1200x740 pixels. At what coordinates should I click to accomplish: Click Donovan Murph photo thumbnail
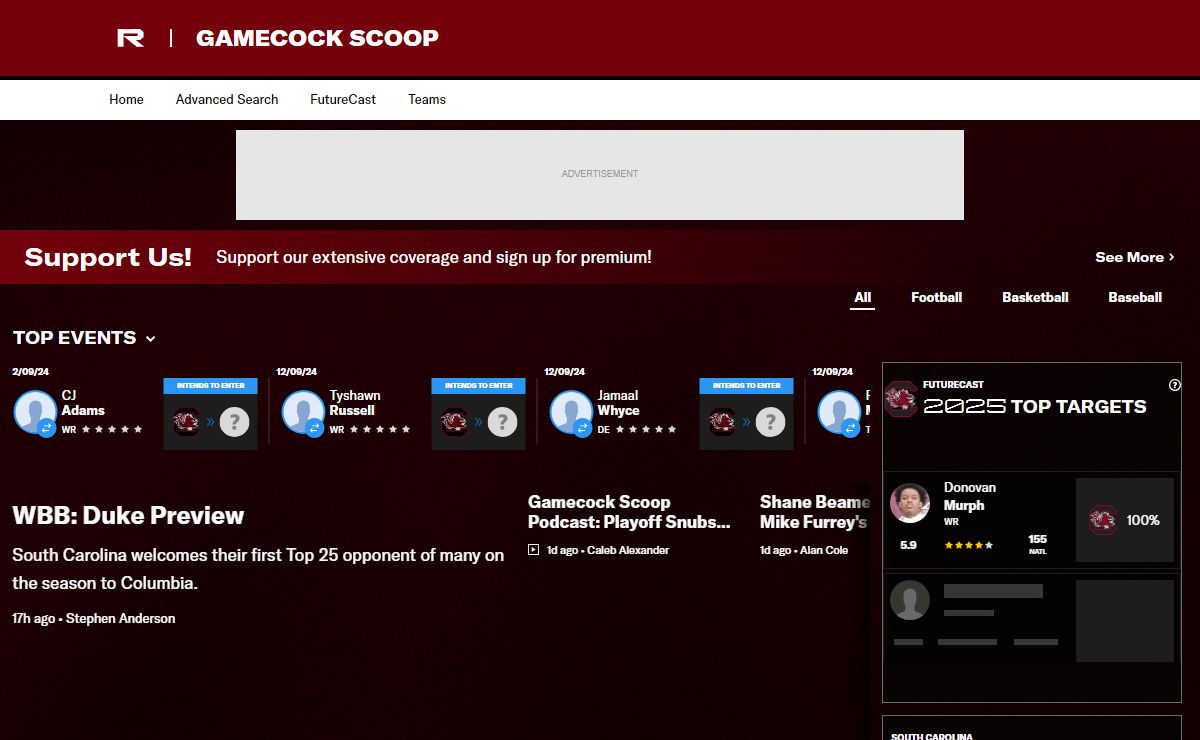click(x=910, y=503)
